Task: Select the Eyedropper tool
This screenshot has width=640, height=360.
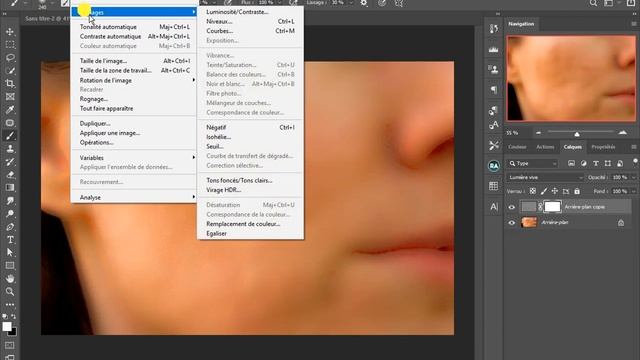Action: tap(10, 110)
